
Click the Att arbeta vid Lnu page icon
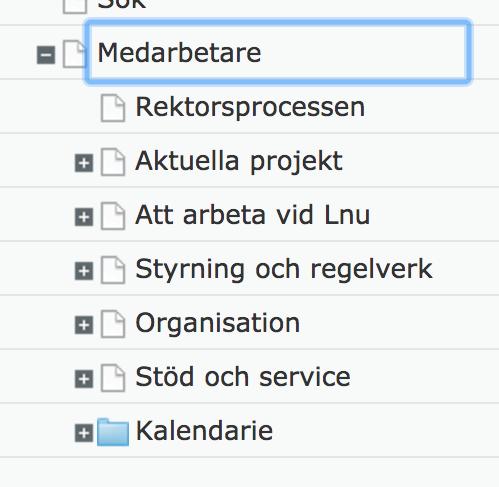[113, 216]
